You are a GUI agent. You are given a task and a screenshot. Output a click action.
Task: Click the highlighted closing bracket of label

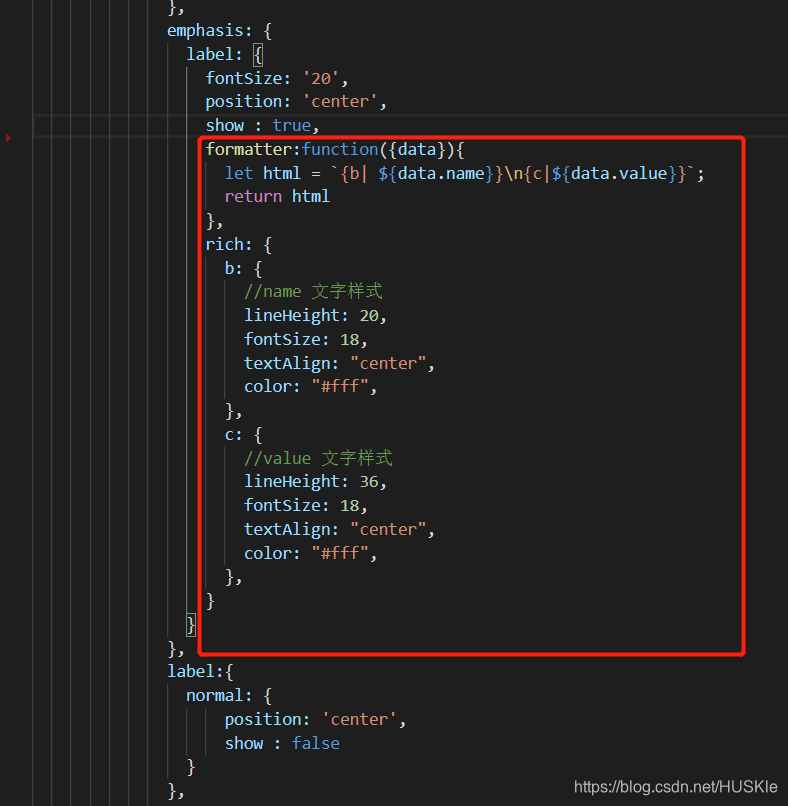pyautogui.click(x=191, y=625)
